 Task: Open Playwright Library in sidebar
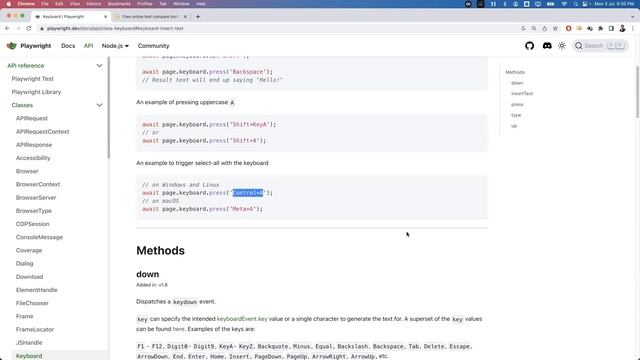pyautogui.click(x=36, y=92)
